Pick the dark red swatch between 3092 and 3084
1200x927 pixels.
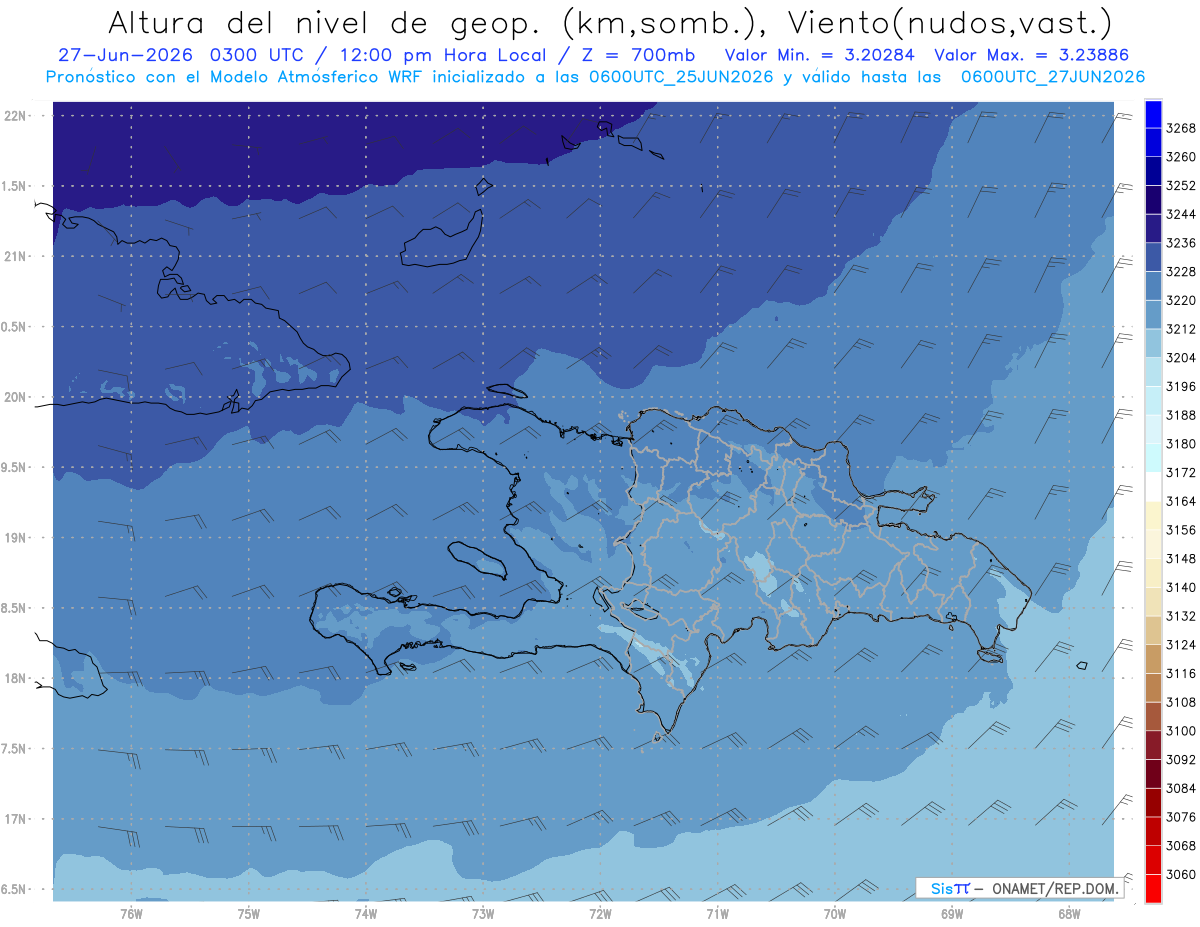point(1152,774)
